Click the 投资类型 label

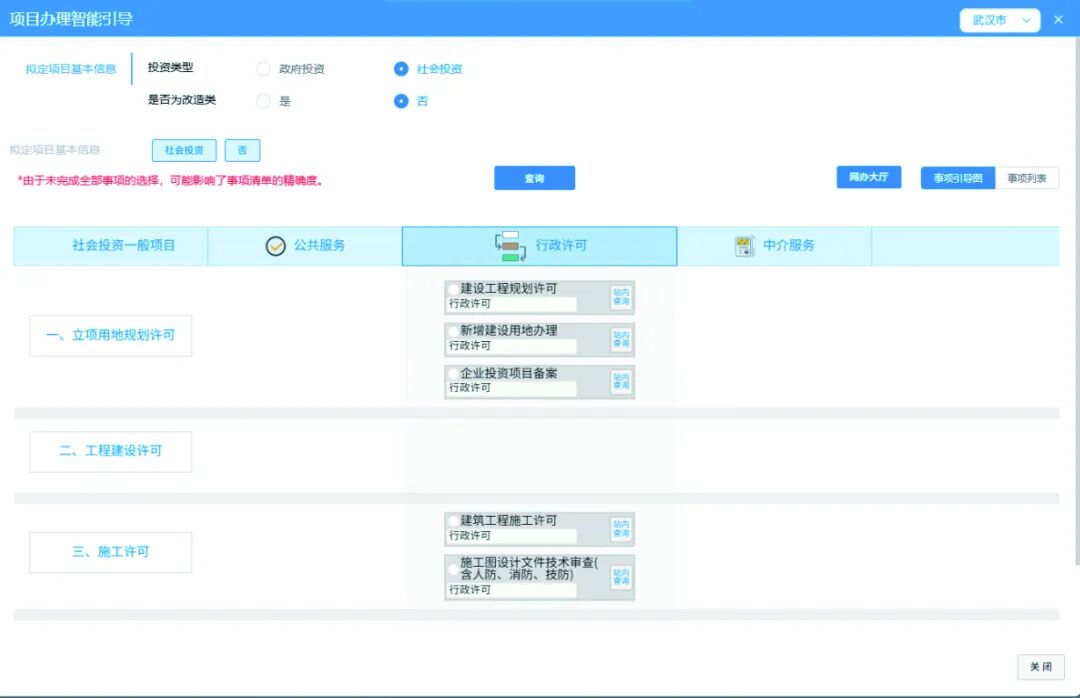point(170,68)
